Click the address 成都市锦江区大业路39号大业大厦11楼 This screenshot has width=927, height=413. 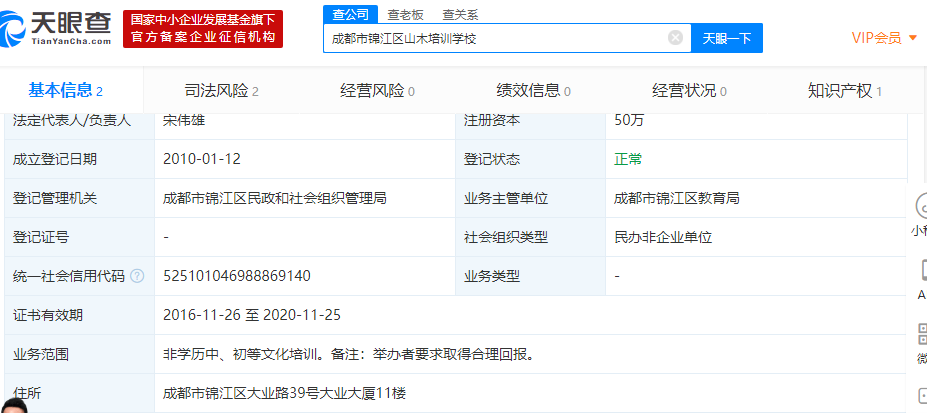click(x=284, y=393)
